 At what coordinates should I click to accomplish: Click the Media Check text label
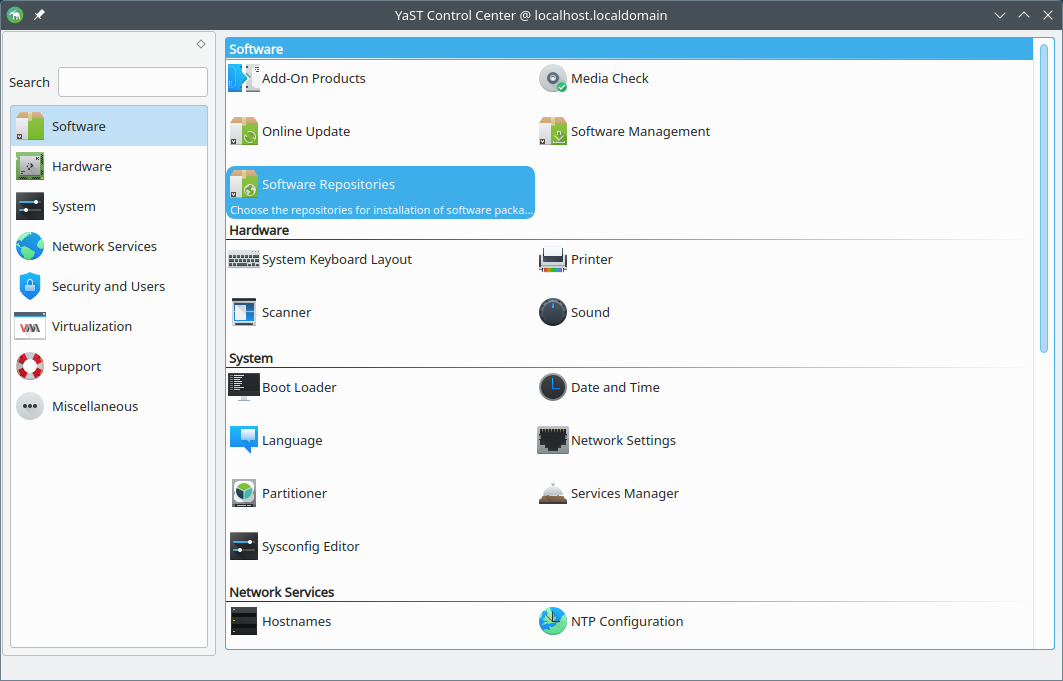pyautogui.click(x=609, y=79)
